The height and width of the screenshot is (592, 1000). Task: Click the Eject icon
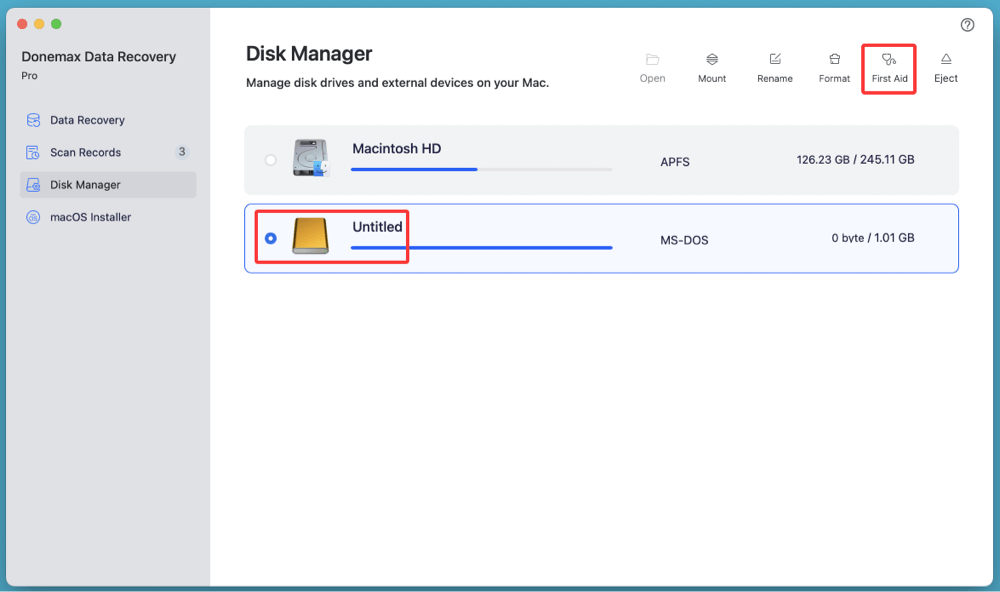click(944, 65)
